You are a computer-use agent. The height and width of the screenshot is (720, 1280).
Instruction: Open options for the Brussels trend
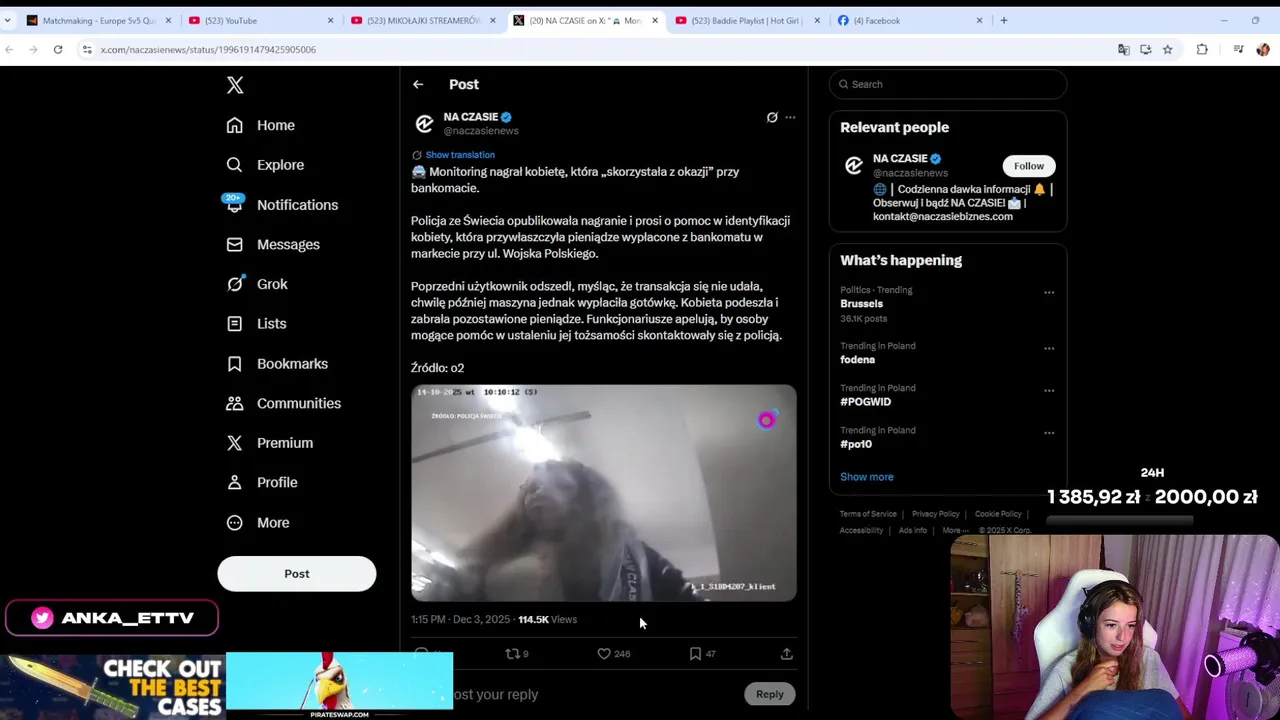pyautogui.click(x=1049, y=292)
